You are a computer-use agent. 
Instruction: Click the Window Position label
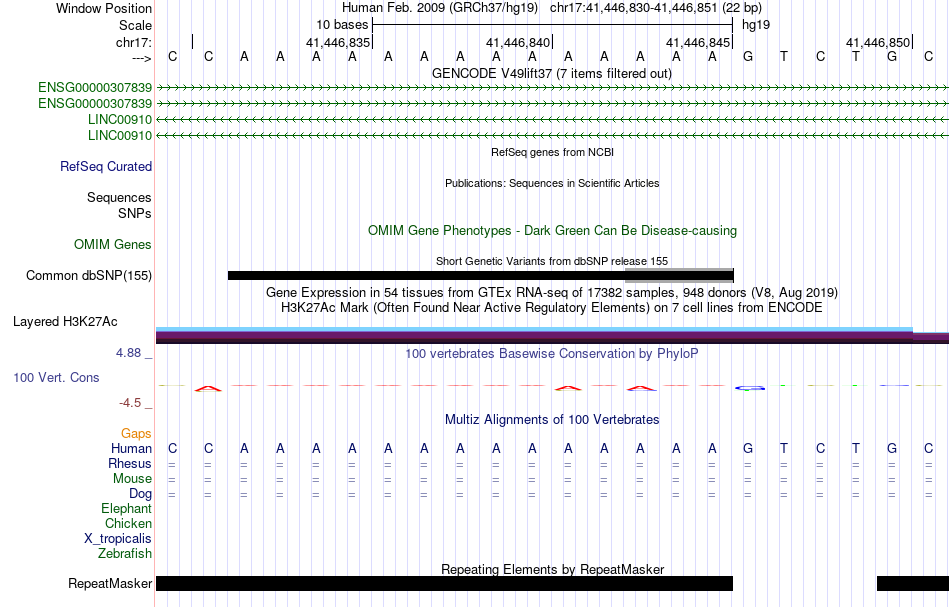point(104,9)
